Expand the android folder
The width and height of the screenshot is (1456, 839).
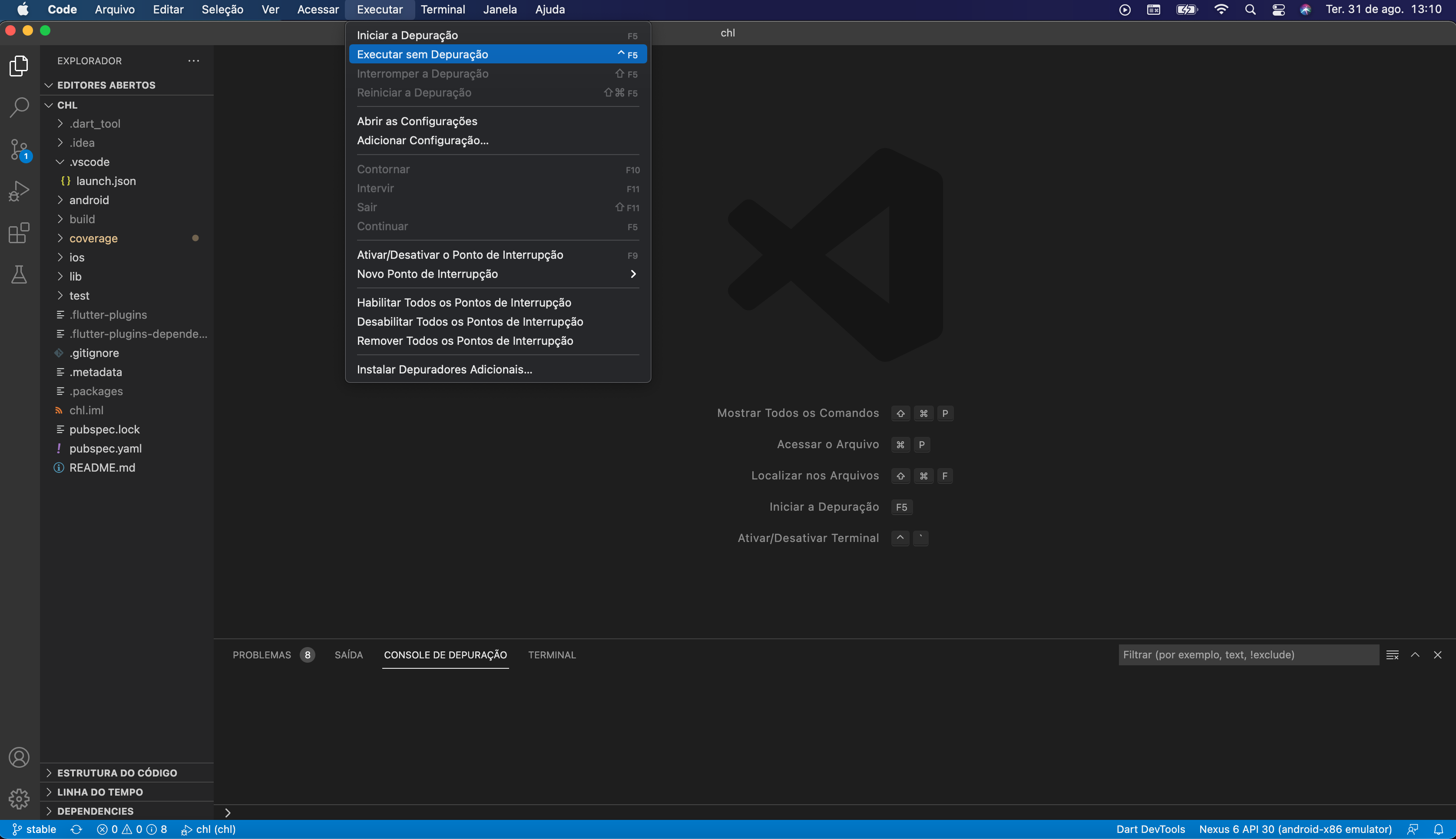pos(90,200)
